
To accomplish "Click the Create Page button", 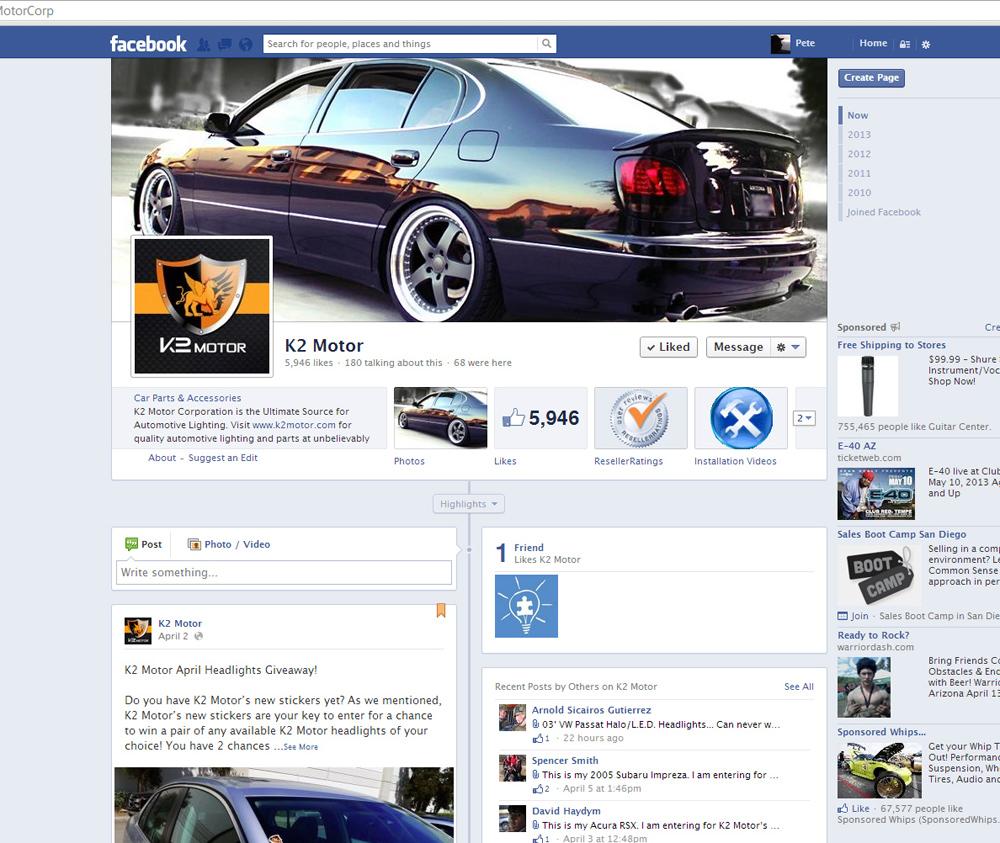I will coord(871,78).
